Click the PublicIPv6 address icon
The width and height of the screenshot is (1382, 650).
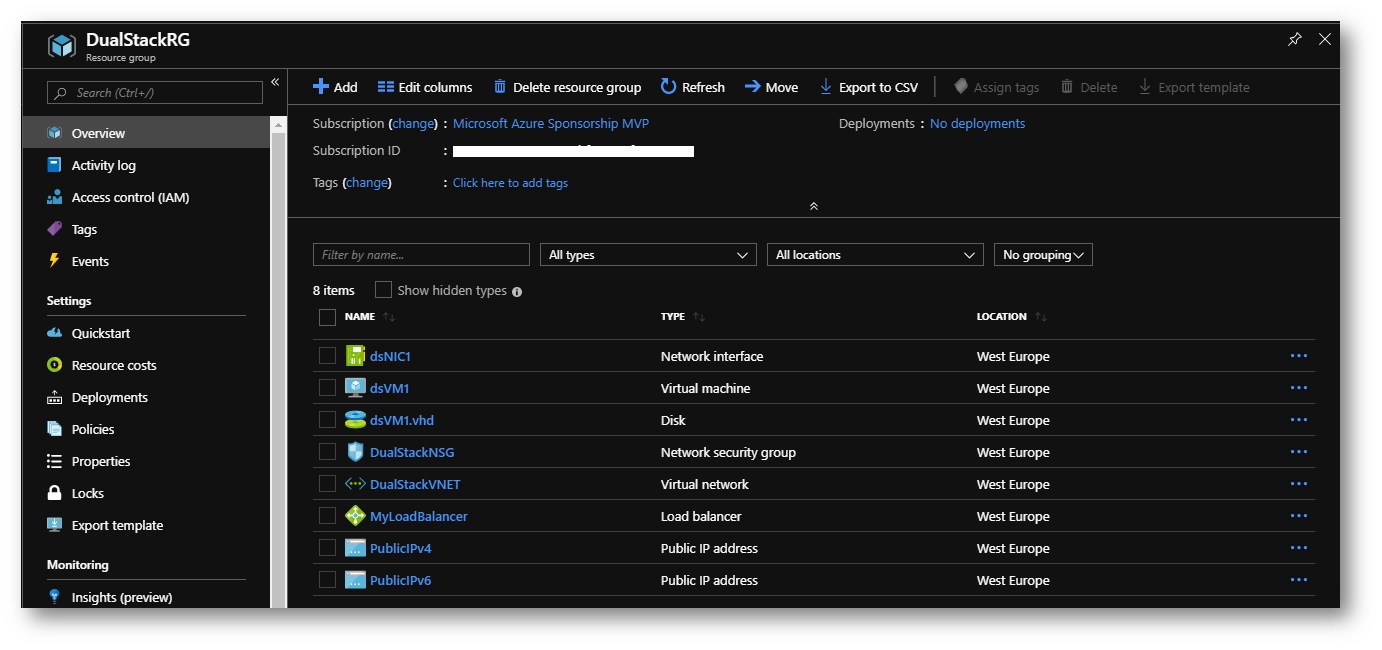click(x=355, y=580)
